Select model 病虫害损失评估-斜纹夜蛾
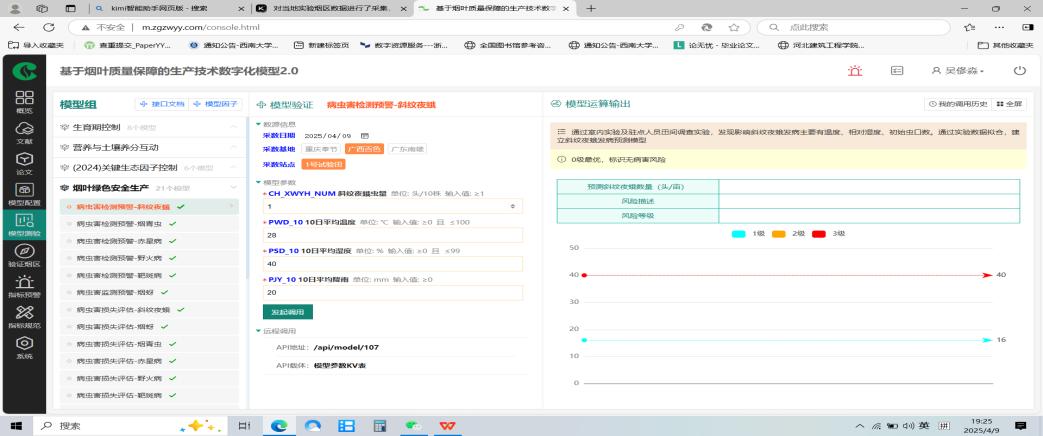The height and width of the screenshot is (436, 1043). pos(149,310)
